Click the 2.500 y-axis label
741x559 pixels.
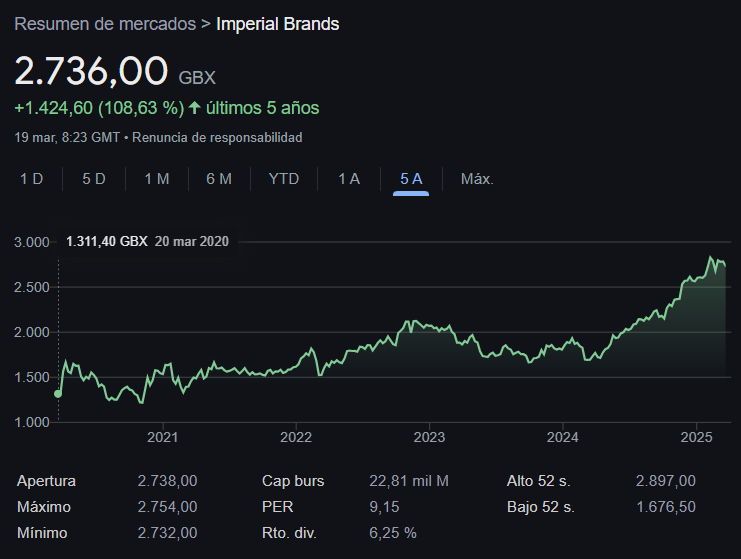click(x=32, y=287)
